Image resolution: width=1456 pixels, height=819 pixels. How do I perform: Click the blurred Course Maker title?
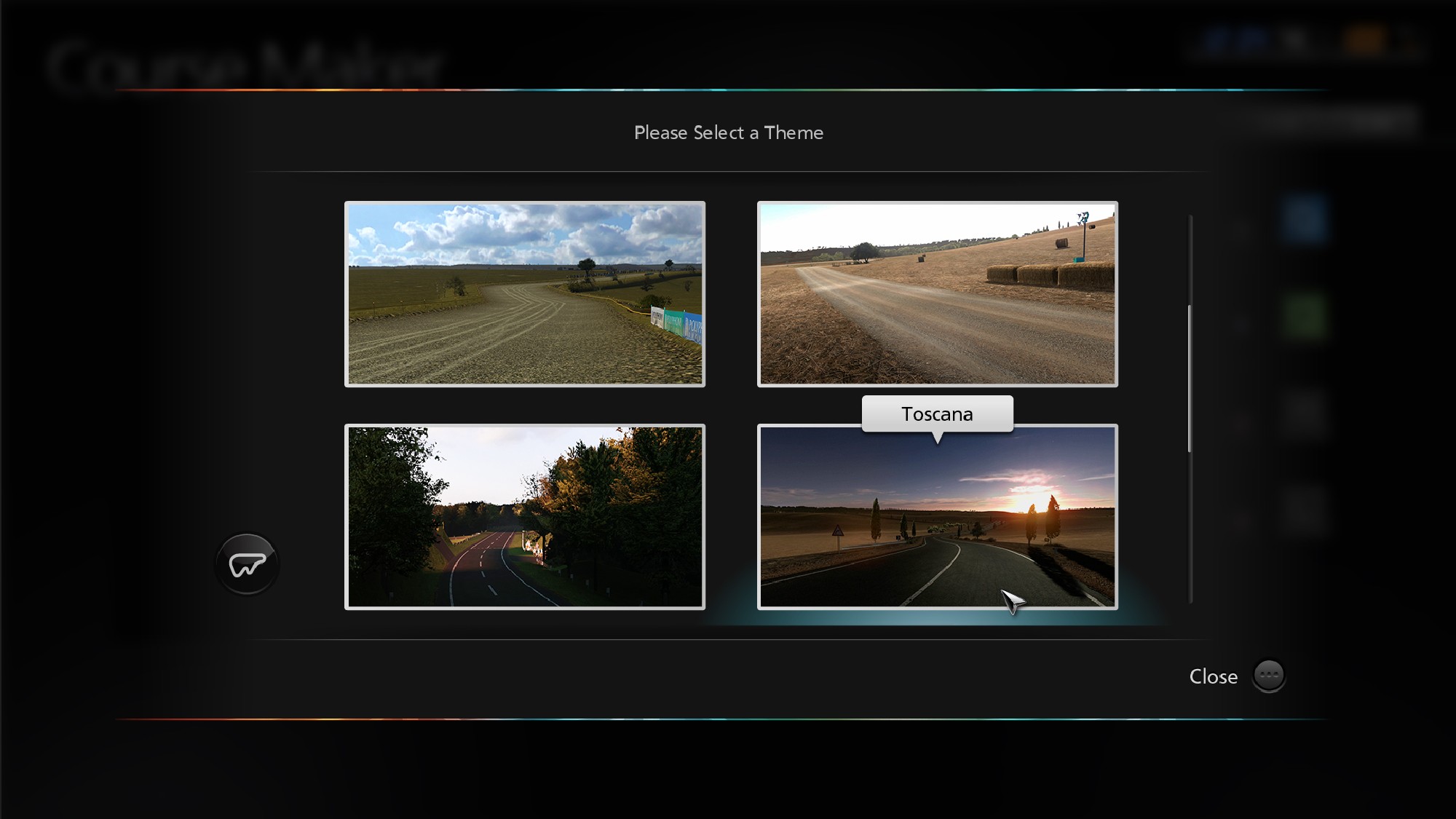point(244,66)
